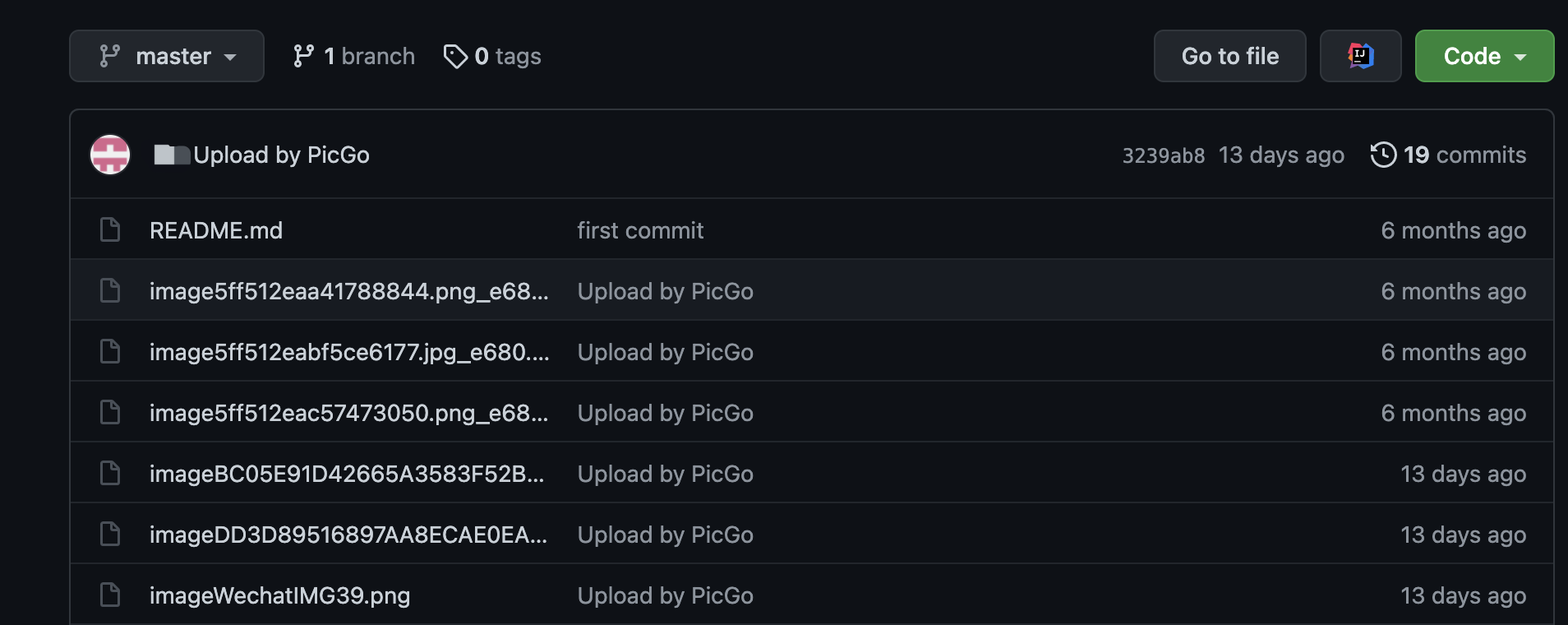Viewport: 1568px width, 625px height.
Task: View the 1 branch link
Action: (354, 56)
